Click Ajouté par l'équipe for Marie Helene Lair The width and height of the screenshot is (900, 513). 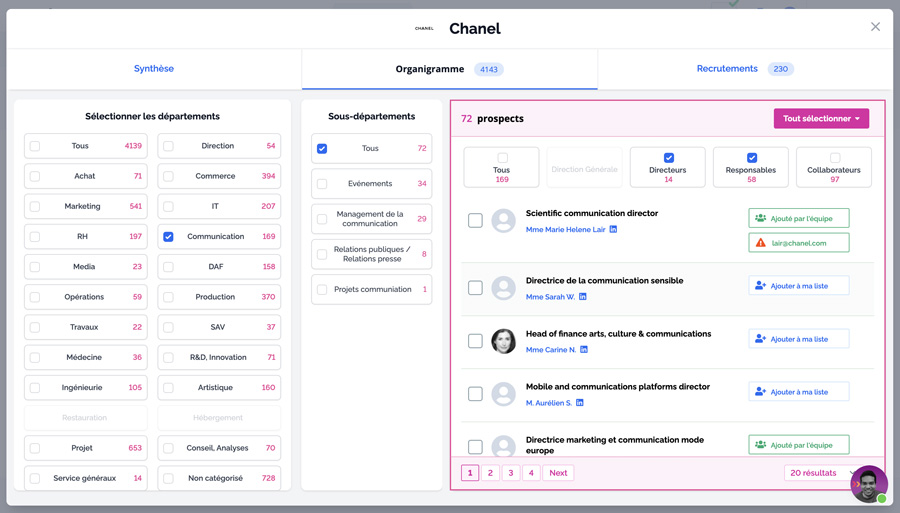[799, 219]
